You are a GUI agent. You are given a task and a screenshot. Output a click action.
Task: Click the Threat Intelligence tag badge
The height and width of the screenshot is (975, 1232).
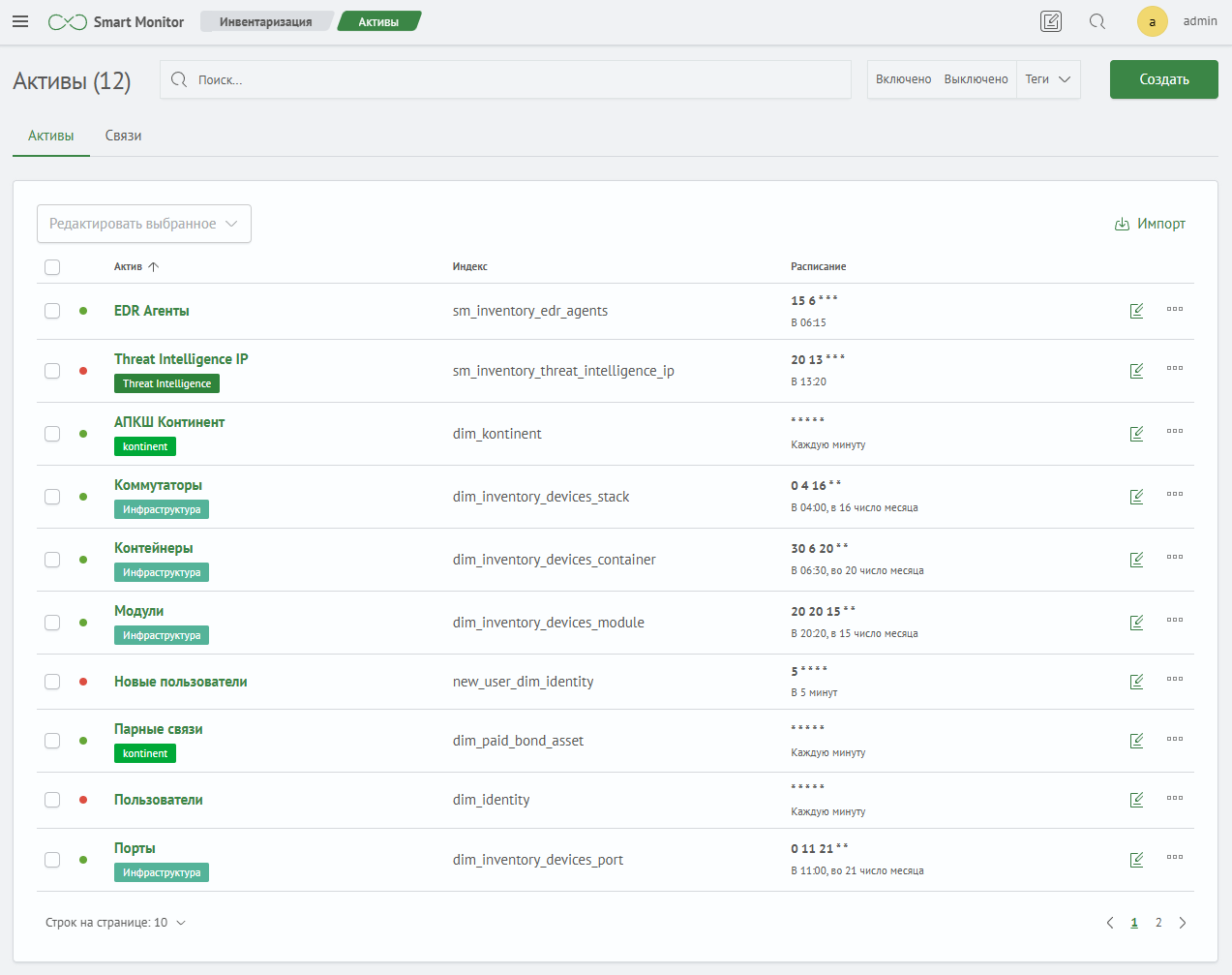[167, 383]
